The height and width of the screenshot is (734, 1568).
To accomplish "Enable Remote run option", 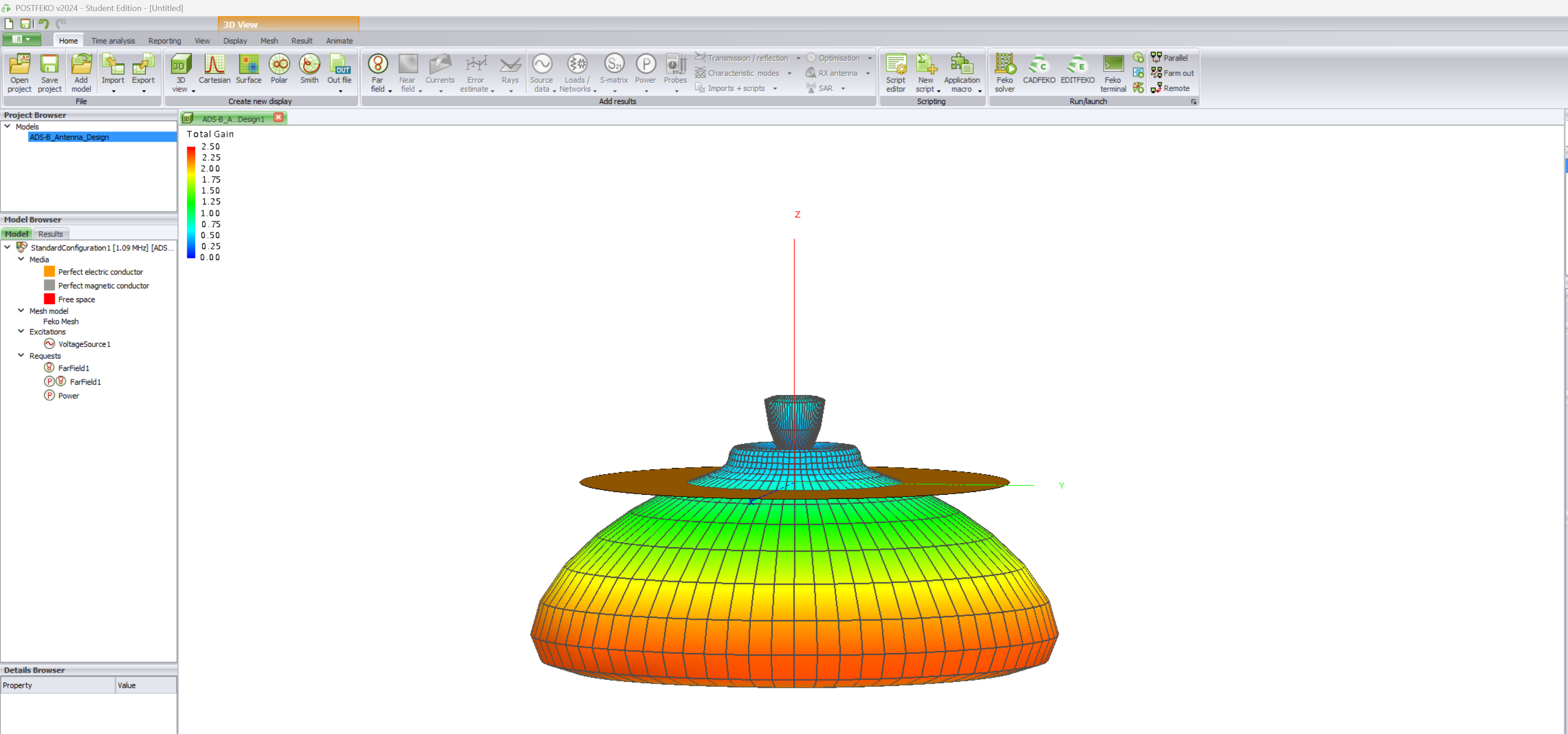I will [x=1170, y=88].
